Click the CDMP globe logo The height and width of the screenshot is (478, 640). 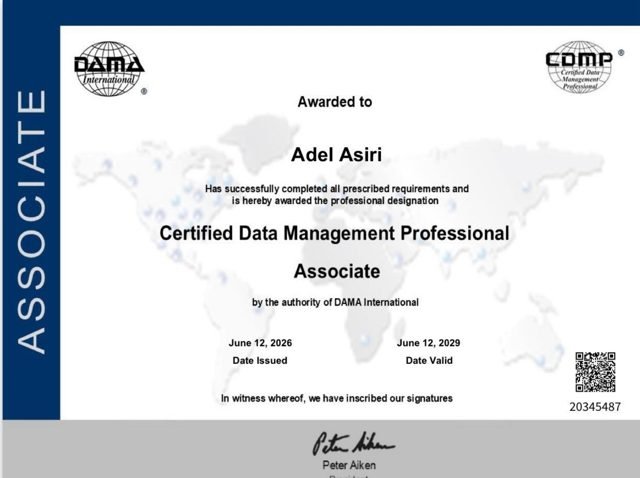click(x=579, y=67)
